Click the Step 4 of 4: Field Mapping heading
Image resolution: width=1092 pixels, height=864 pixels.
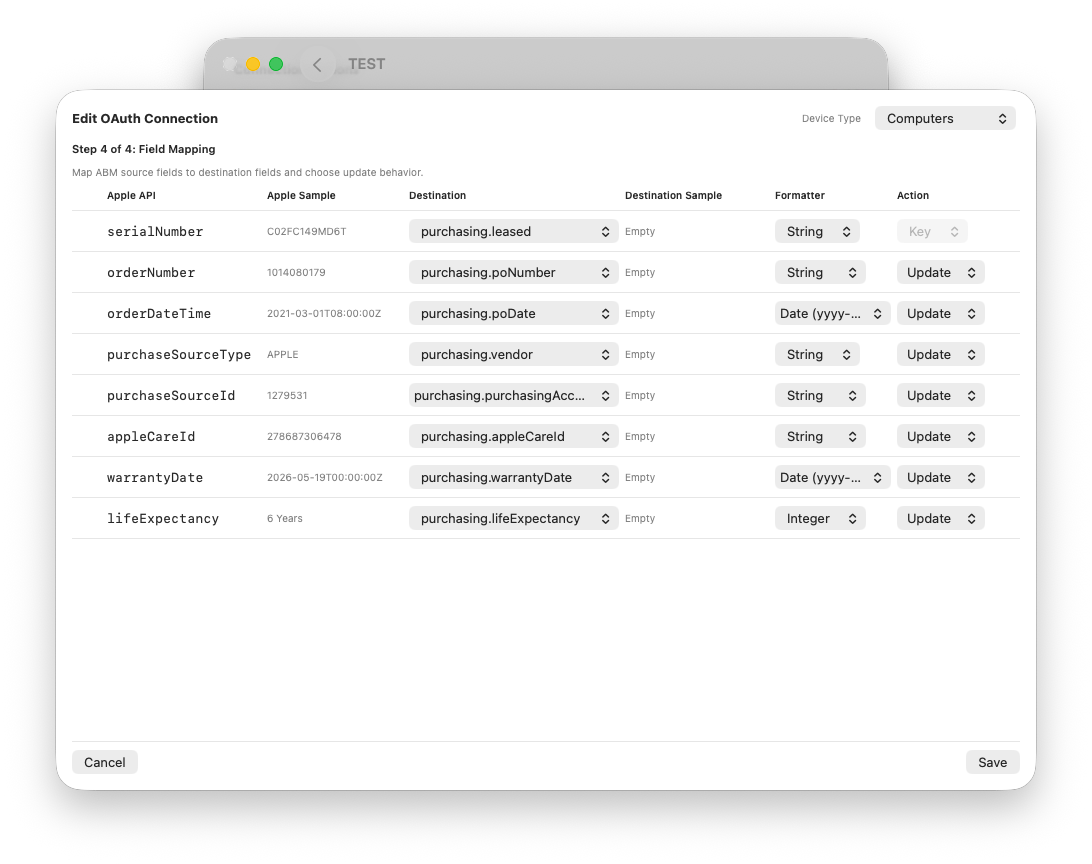point(143,149)
